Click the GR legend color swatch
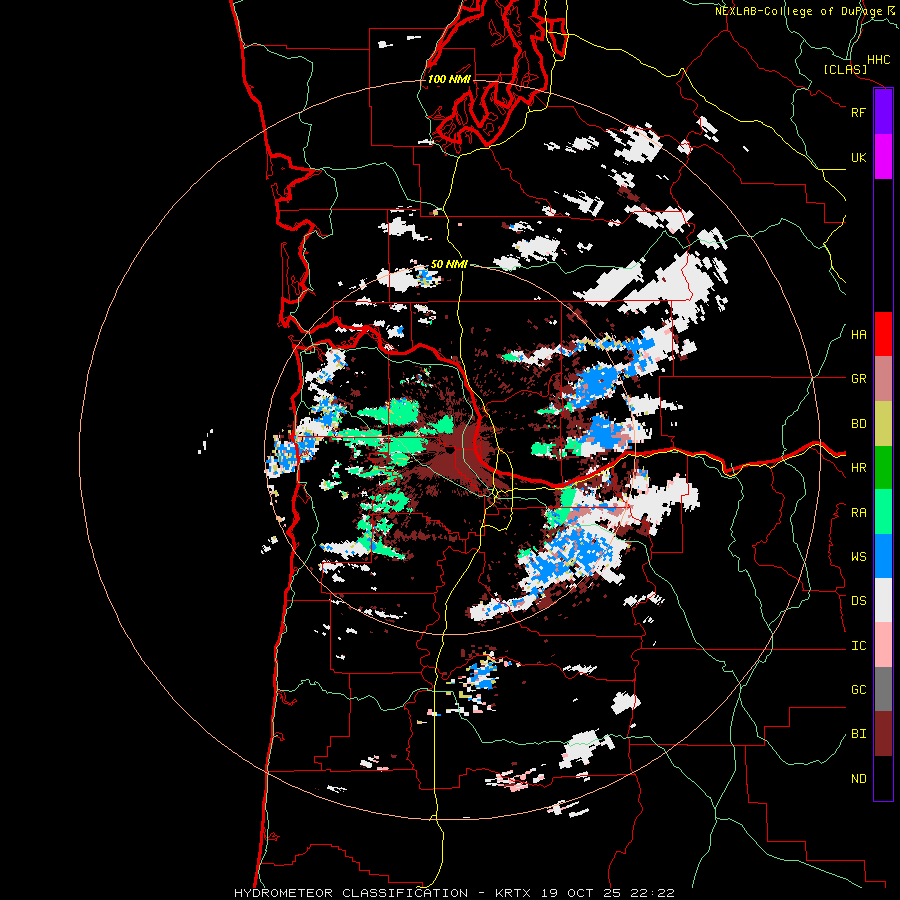 tap(883, 379)
